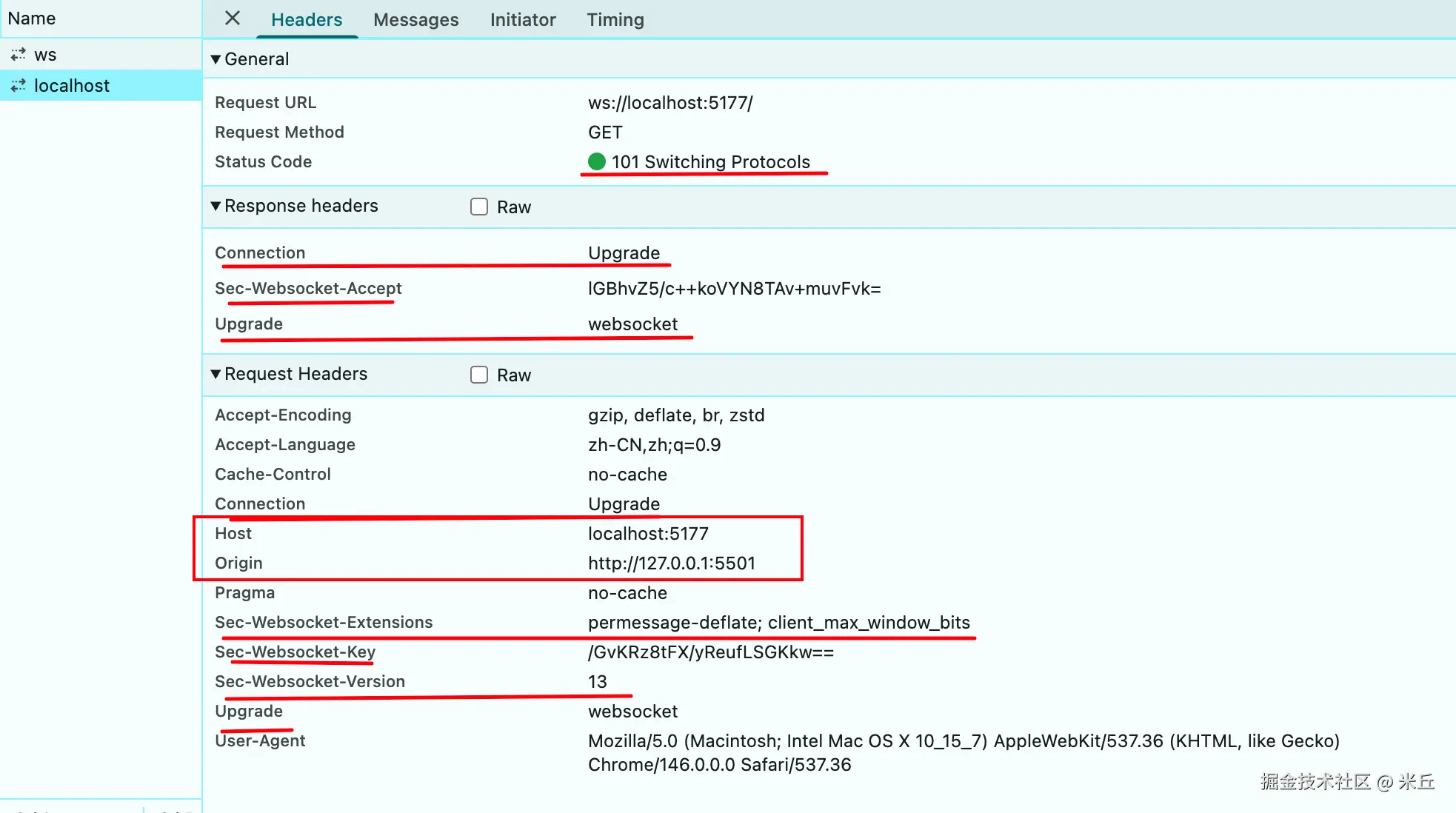Click the Sec-Websocket-Accept response header name
The height and width of the screenshot is (813, 1456).
tap(308, 289)
